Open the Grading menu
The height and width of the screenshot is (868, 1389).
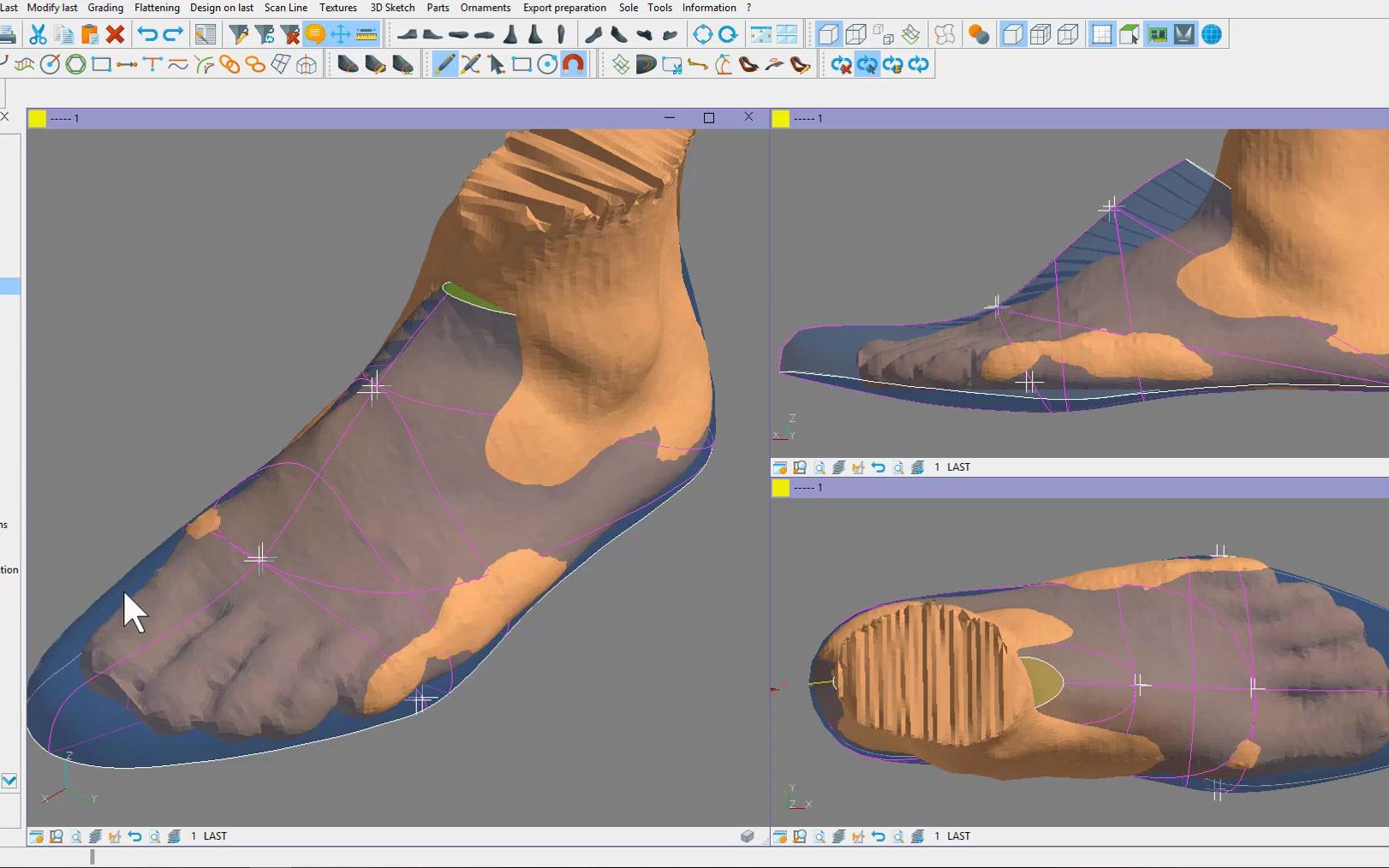(x=105, y=8)
